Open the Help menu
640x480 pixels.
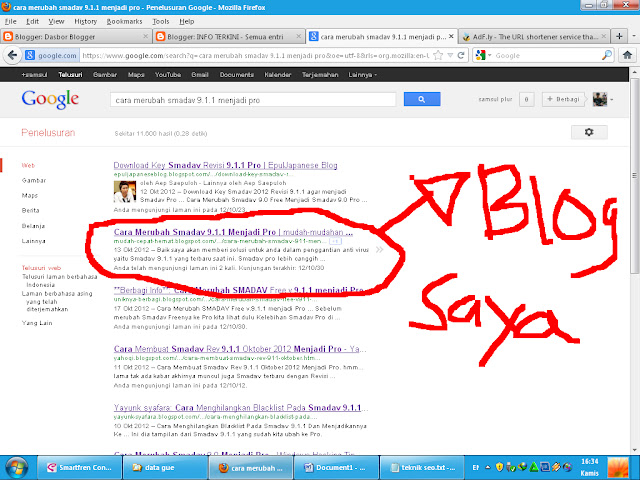pos(187,21)
